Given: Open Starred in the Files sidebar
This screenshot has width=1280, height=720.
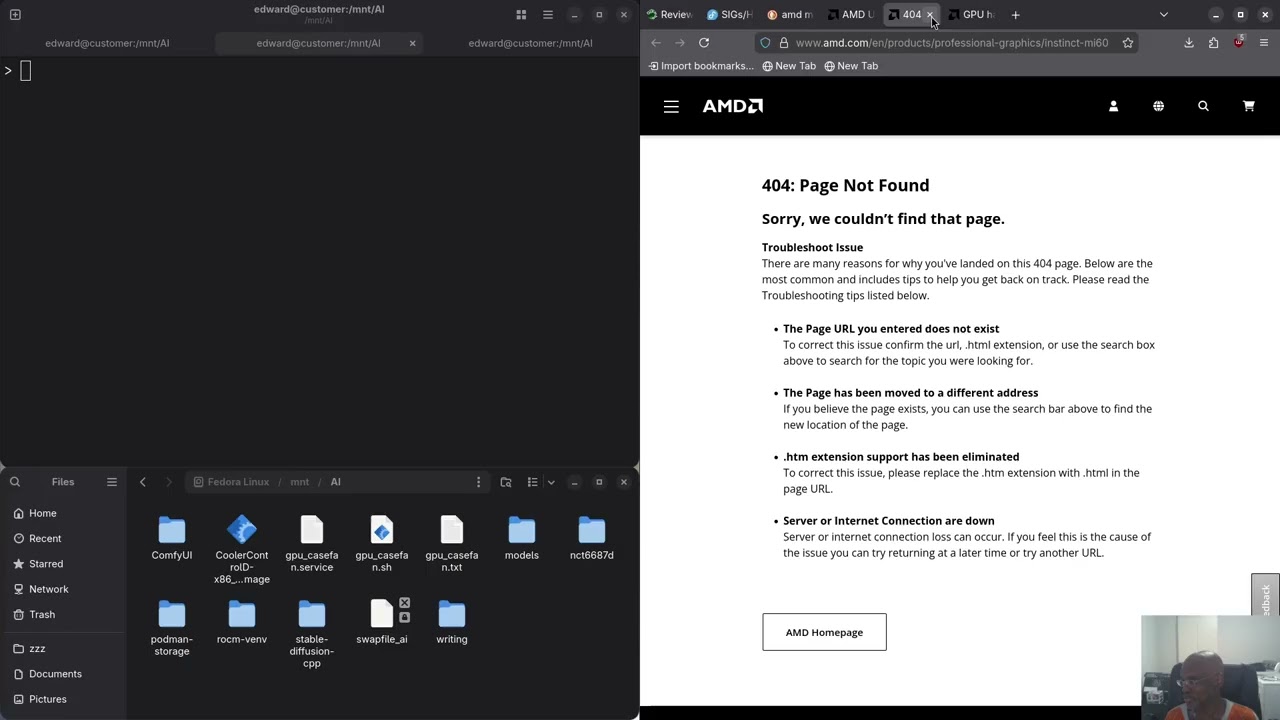Looking at the screenshot, I should click(63, 564).
